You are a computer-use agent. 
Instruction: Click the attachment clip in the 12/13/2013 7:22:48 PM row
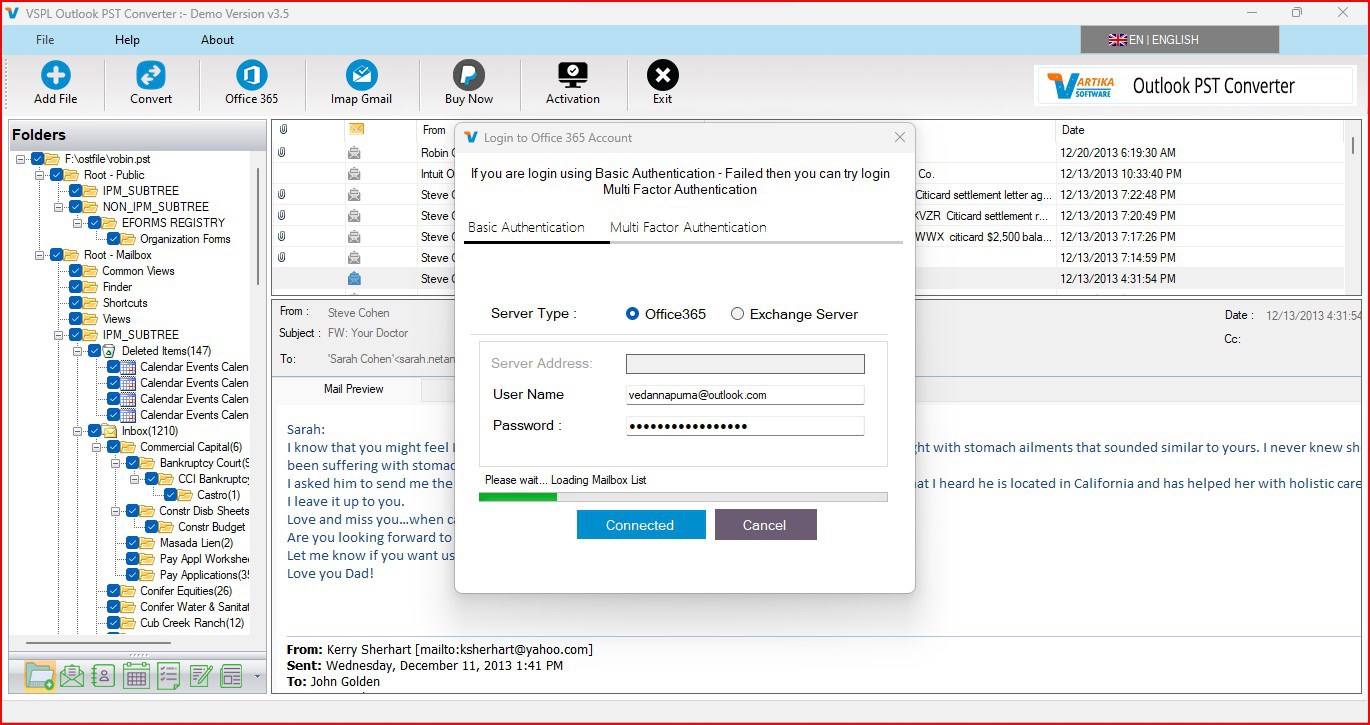[x=283, y=194]
